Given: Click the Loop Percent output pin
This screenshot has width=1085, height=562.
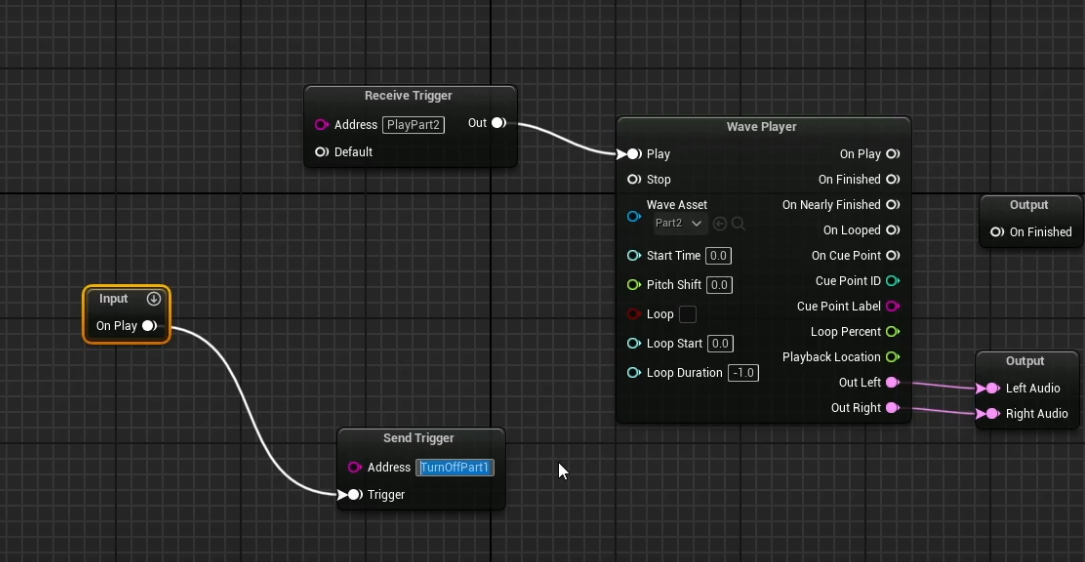Looking at the screenshot, I should coord(893,332).
